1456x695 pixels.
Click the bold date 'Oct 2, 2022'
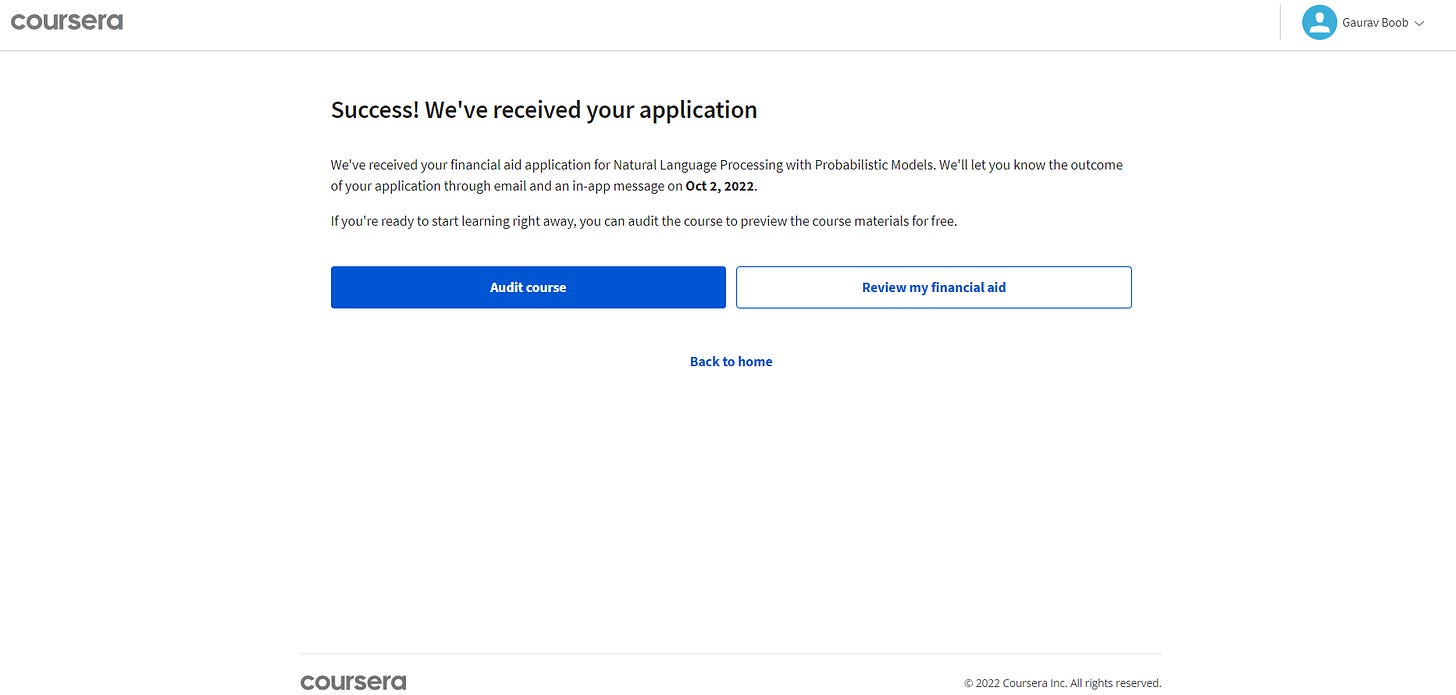click(x=720, y=186)
